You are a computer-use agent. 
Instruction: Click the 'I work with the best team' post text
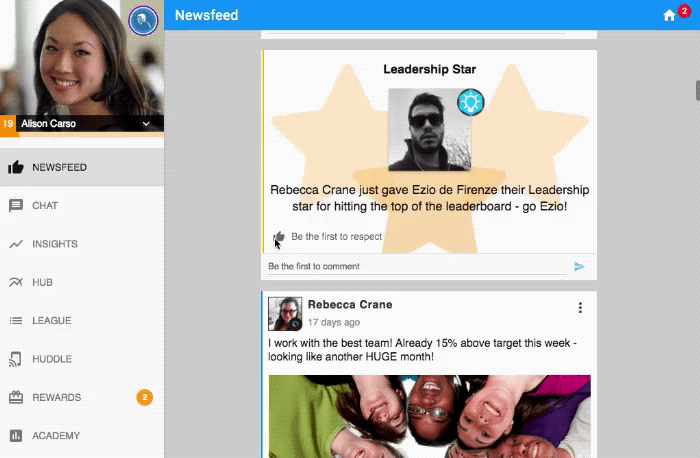(422, 350)
